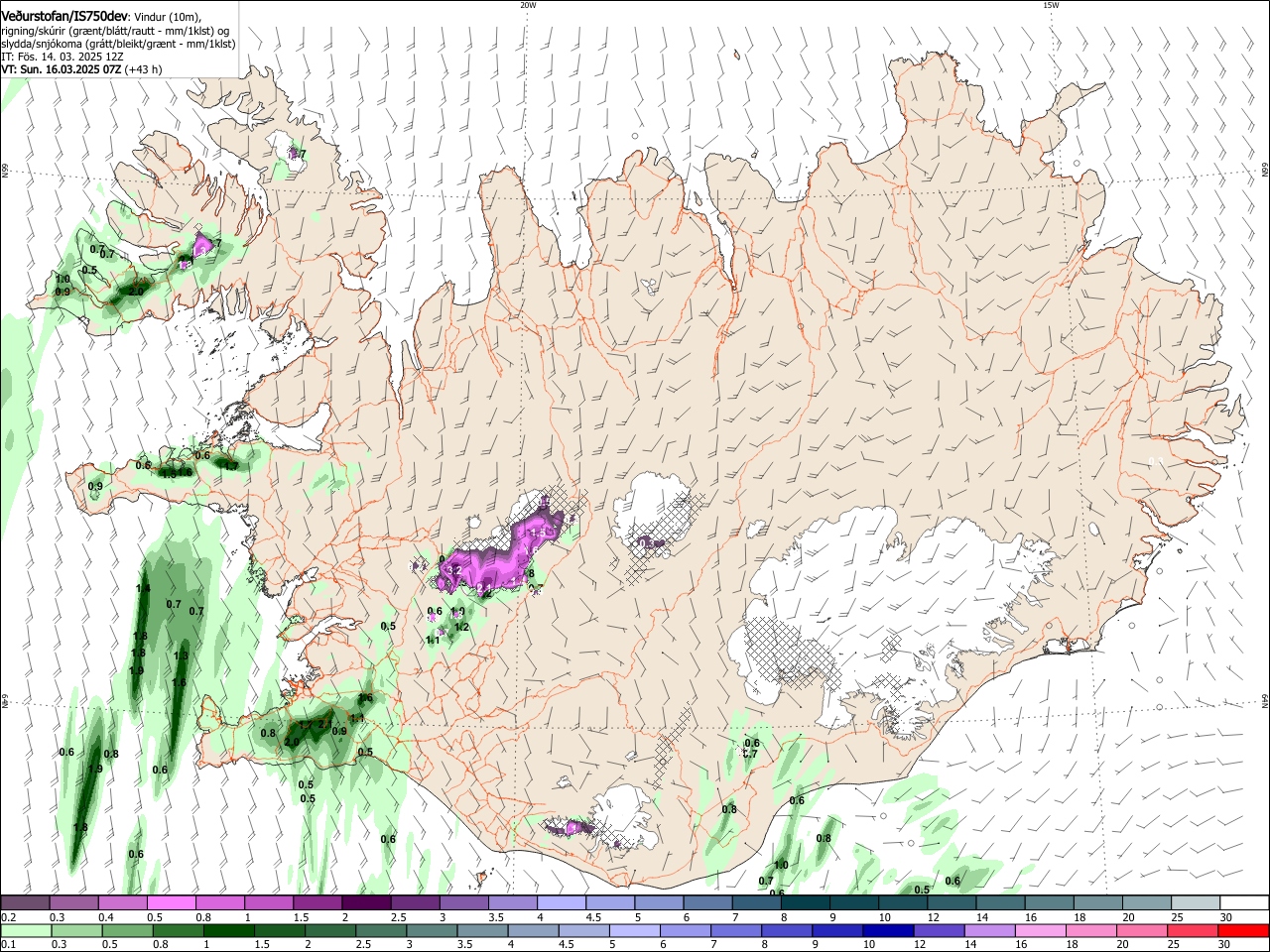The width and height of the screenshot is (1270, 952).
Task: Pick the dark mauve swatch above the 0.2 label
Action: pos(26,903)
